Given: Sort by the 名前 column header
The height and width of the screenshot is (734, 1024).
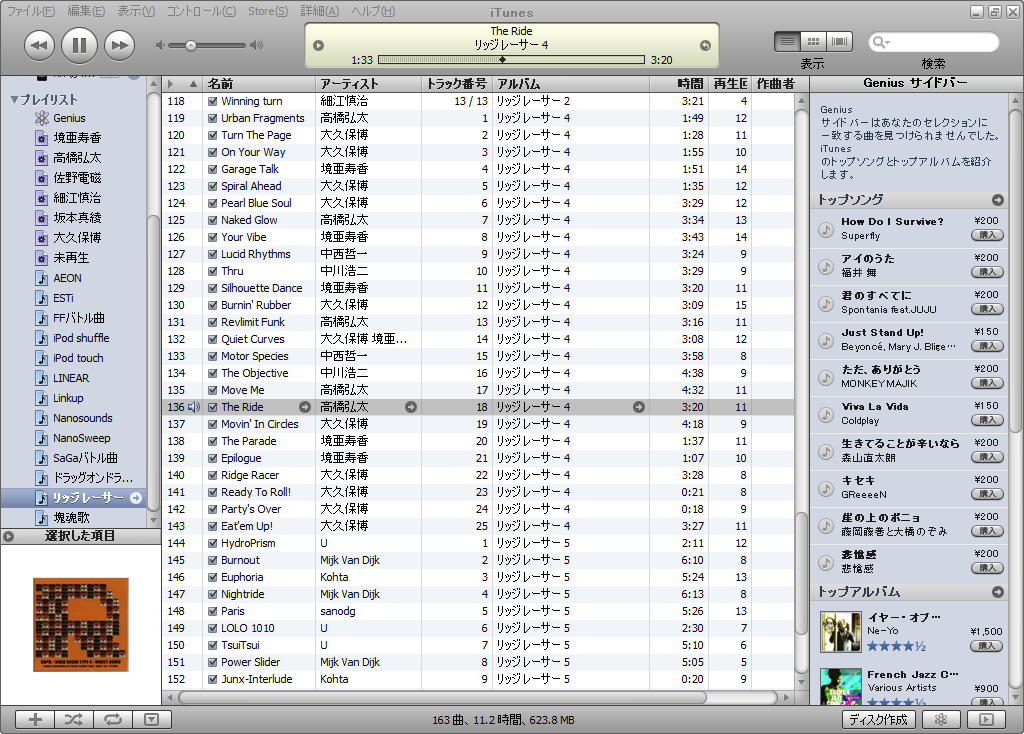Looking at the screenshot, I should click(x=259, y=84).
